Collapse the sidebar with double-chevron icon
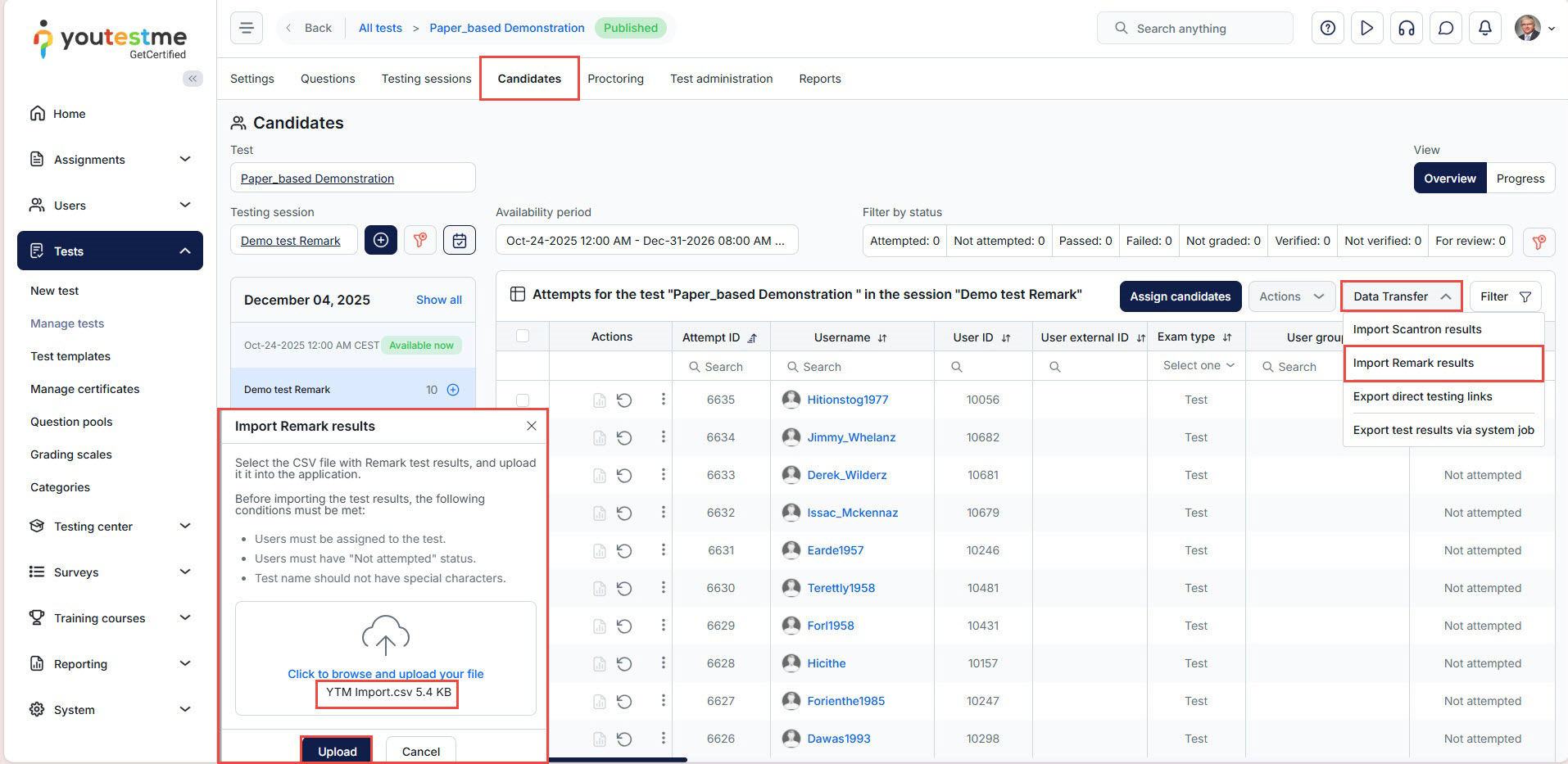The image size is (1568, 764). (193, 79)
